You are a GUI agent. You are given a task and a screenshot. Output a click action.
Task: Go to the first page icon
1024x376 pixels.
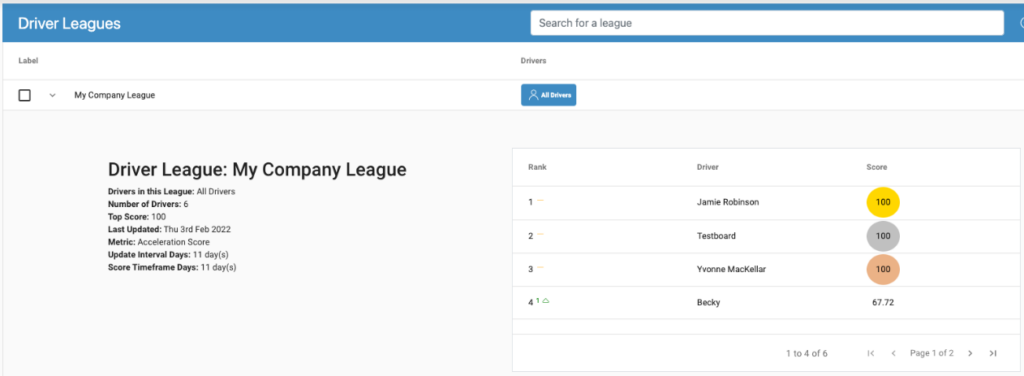pyautogui.click(x=871, y=353)
